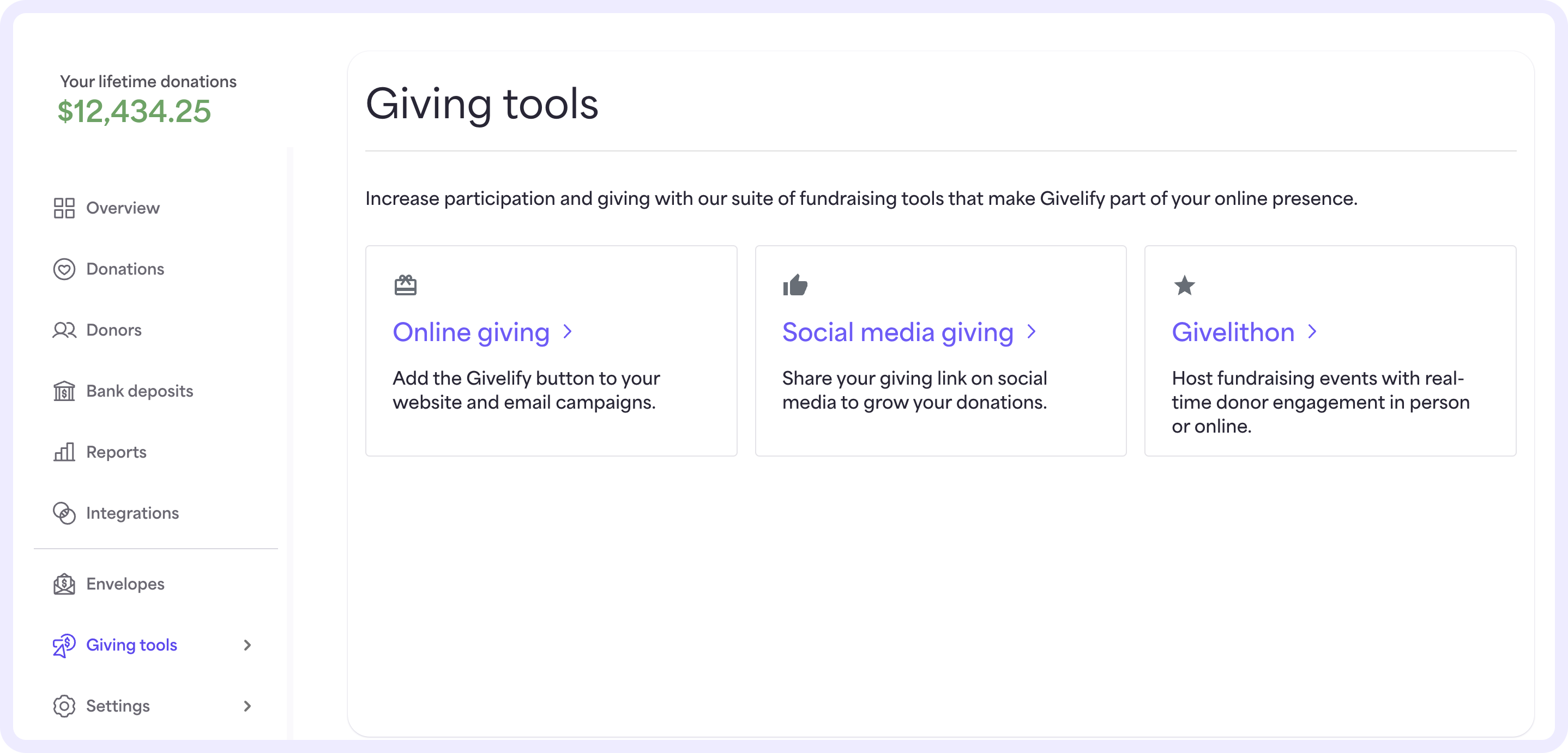1568x753 pixels.
Task: Click the thumbs-up icon on Social media card
Action: pyautogui.click(x=795, y=284)
